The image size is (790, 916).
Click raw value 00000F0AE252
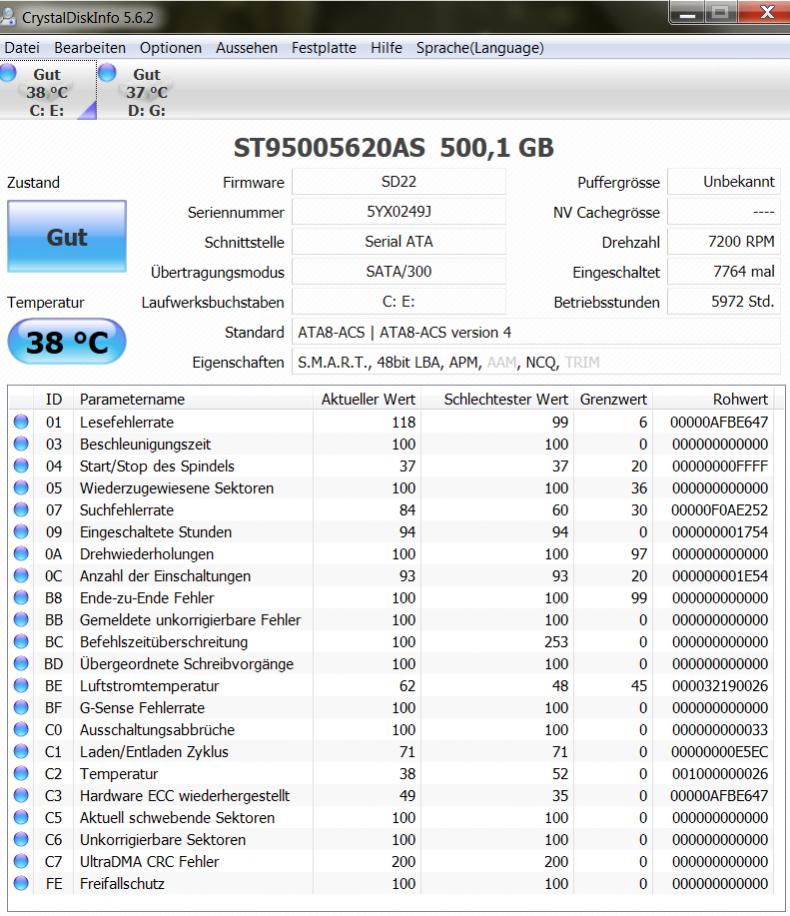(x=719, y=510)
